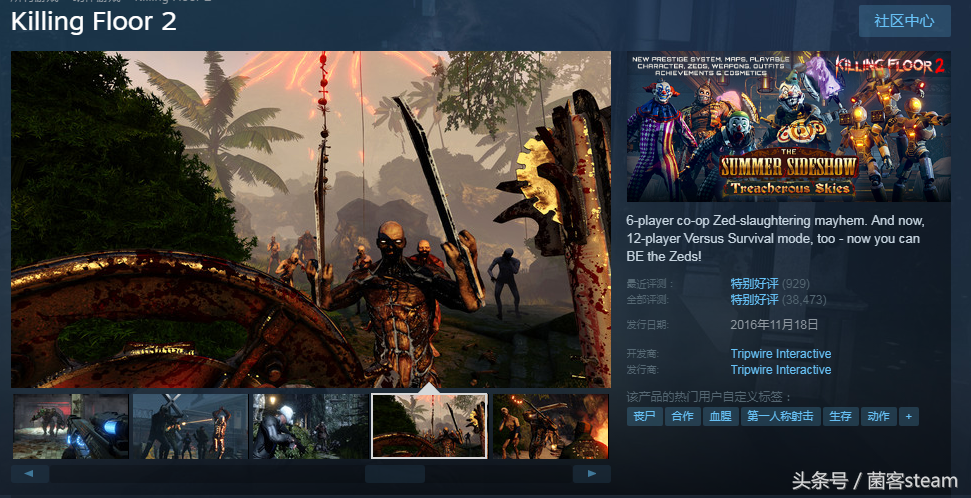Open developer Tripwire Interactive link

(x=781, y=354)
